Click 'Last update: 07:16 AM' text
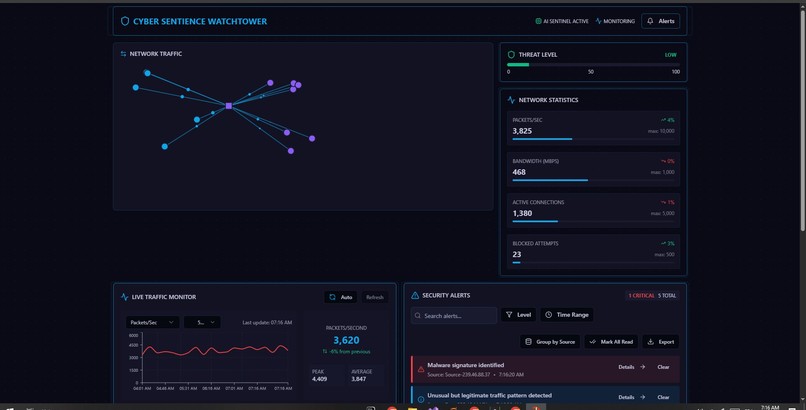 pyautogui.click(x=267, y=323)
